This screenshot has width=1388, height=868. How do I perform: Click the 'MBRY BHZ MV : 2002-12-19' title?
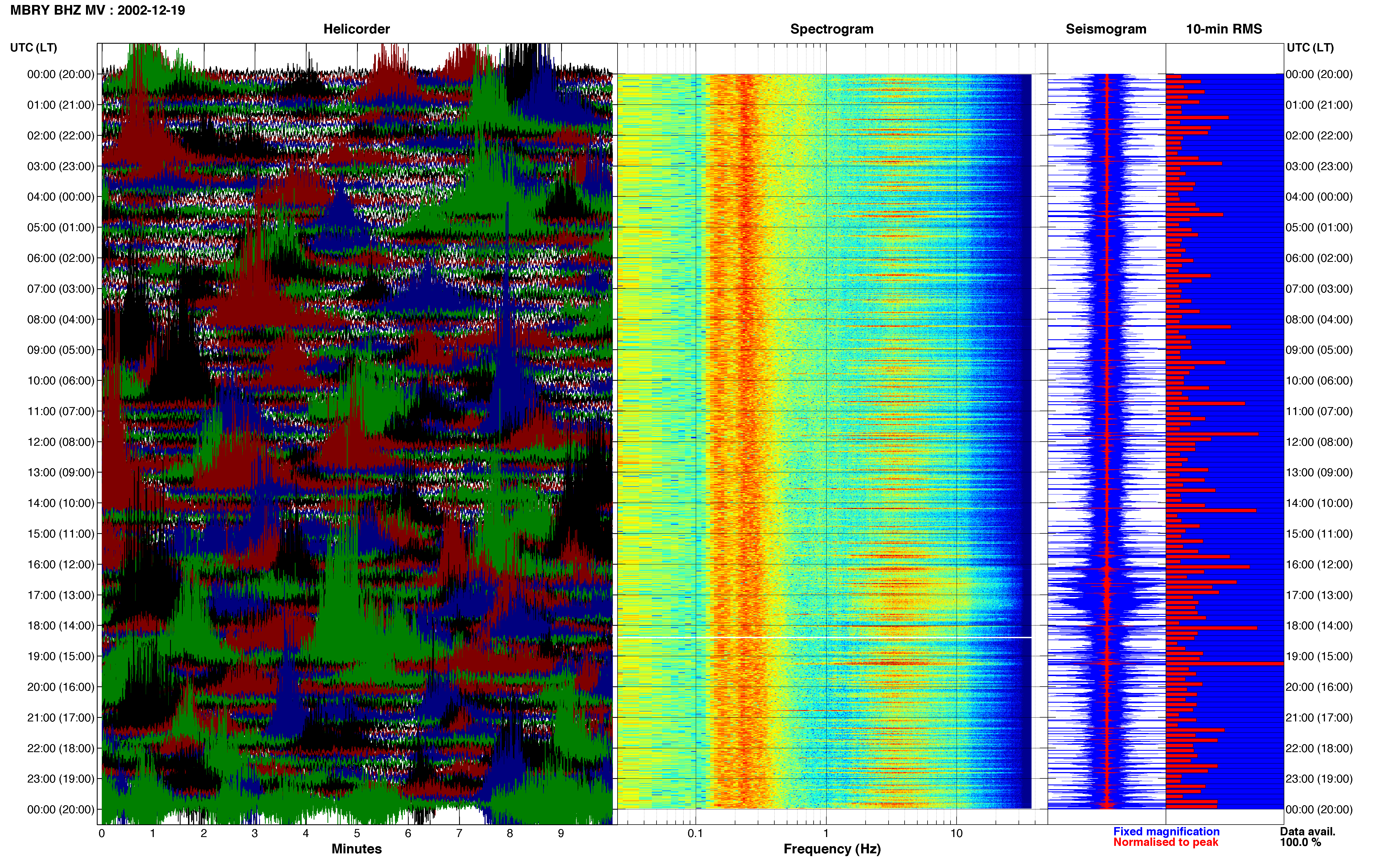point(98,10)
